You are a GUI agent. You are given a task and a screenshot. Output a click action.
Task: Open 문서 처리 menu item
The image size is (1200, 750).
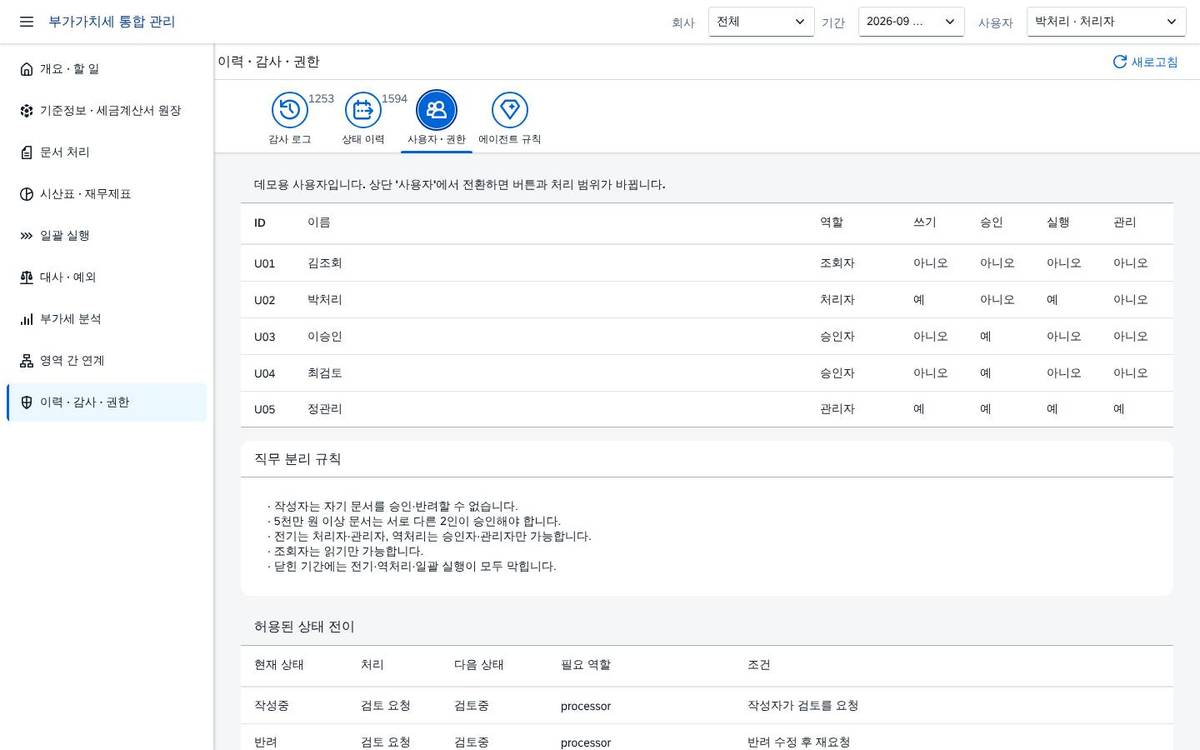pos(106,153)
